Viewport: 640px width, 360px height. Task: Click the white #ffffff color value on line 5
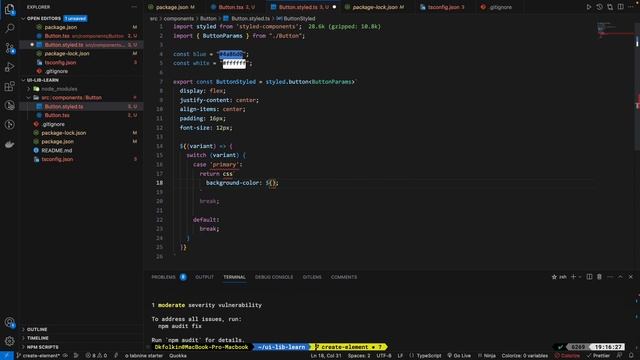pyautogui.click(x=234, y=63)
